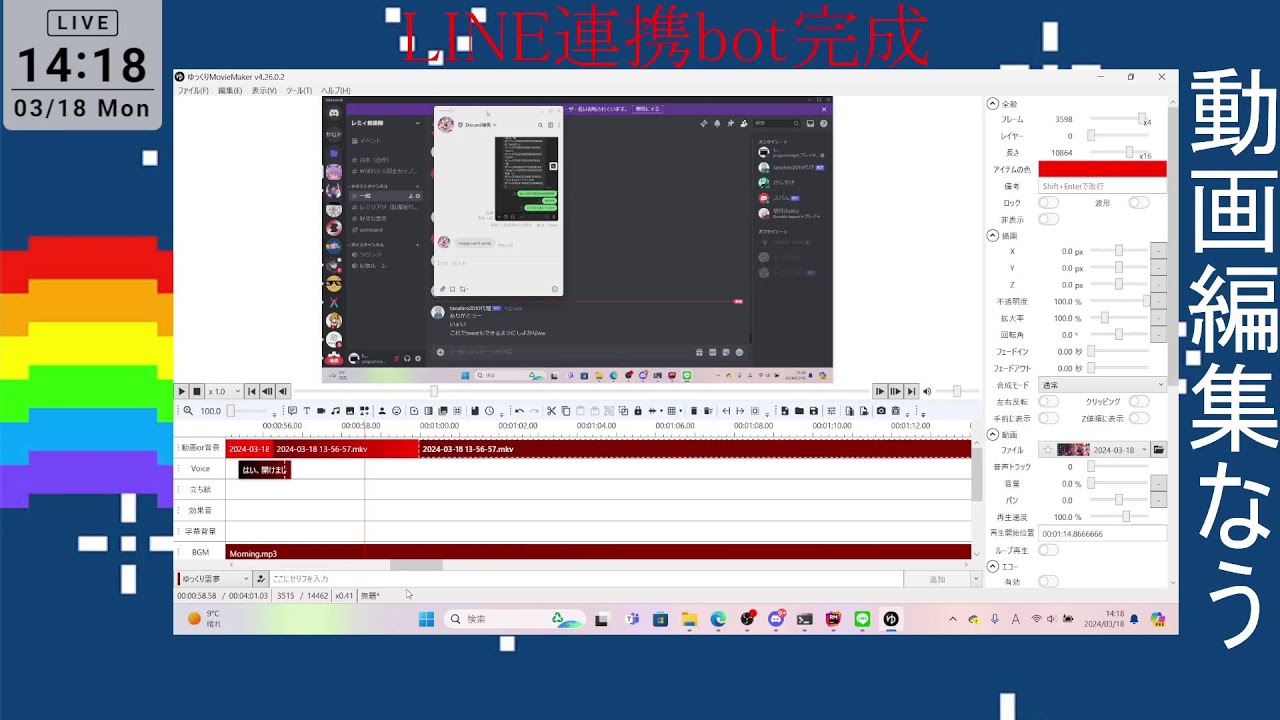Click the camera snapshot icon in the toolbar

point(881,411)
